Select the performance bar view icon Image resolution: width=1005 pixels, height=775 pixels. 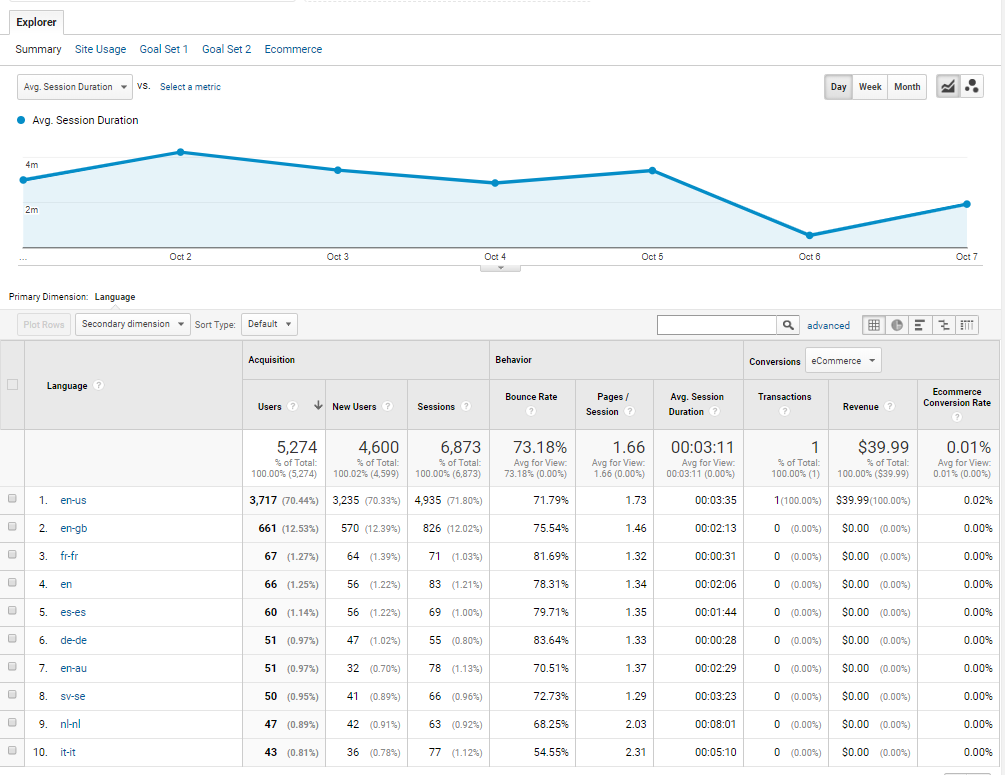pos(919,325)
